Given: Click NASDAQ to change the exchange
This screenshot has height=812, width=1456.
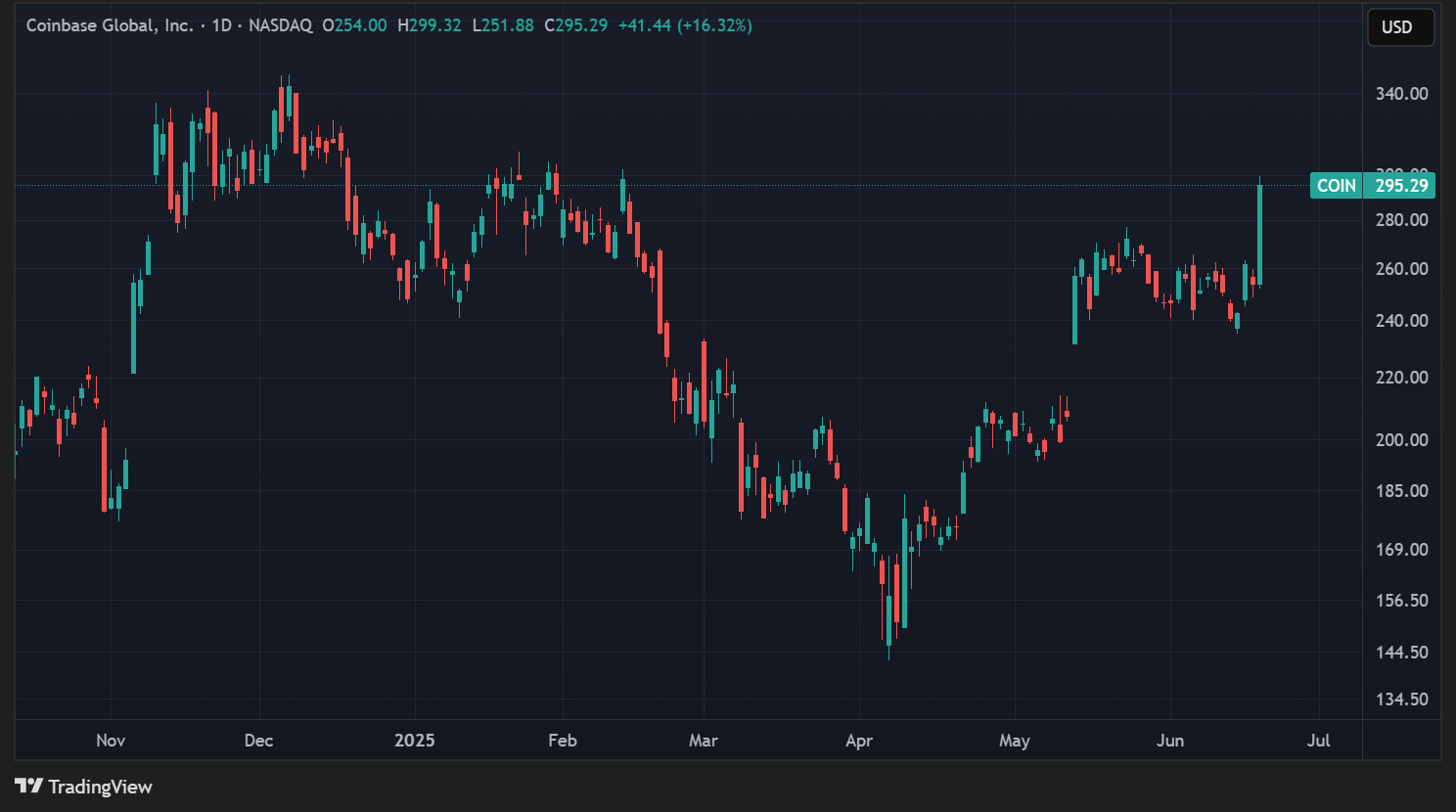Looking at the screenshot, I should click(x=281, y=26).
